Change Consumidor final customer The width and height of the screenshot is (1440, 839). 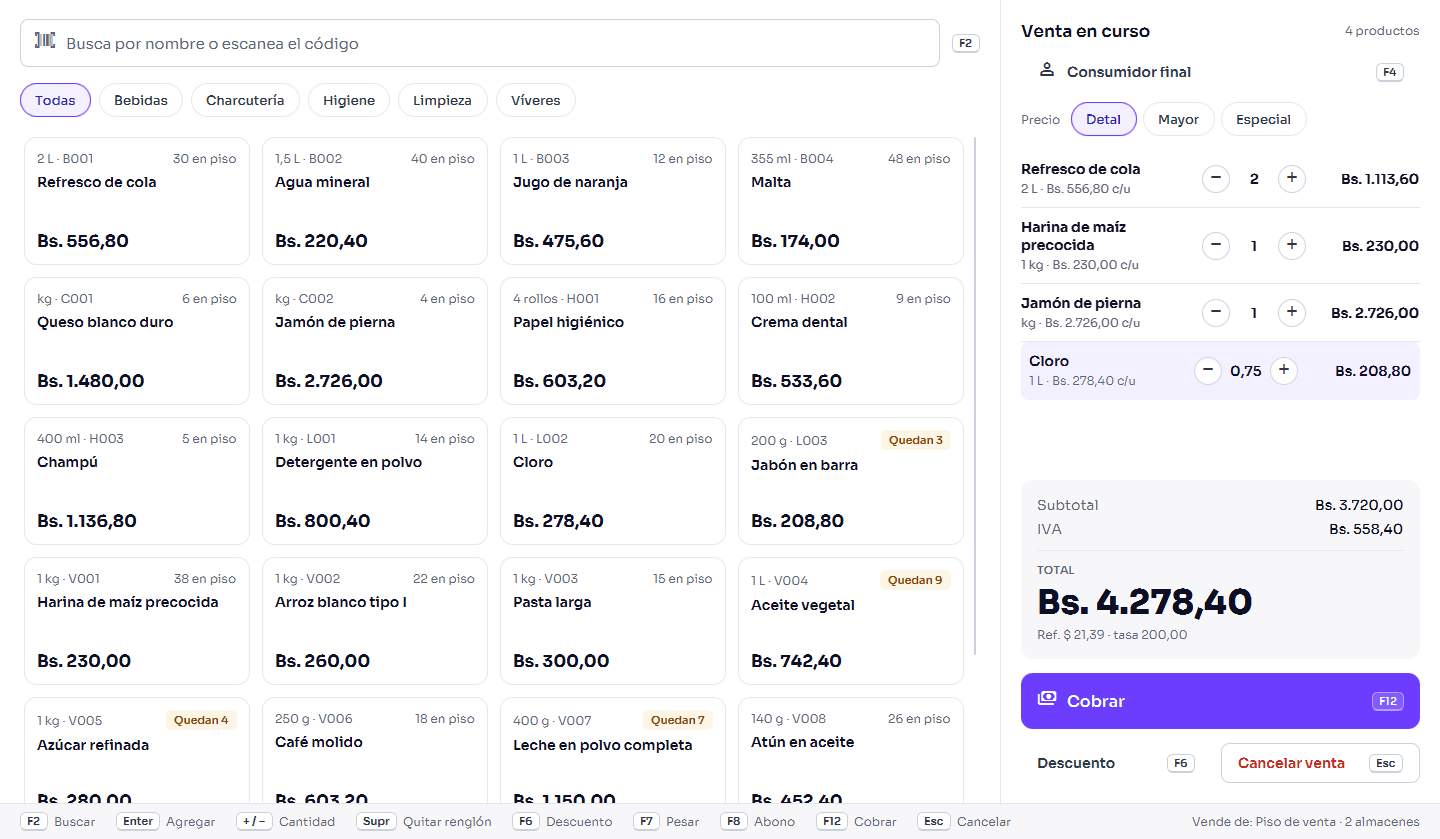click(1220, 72)
